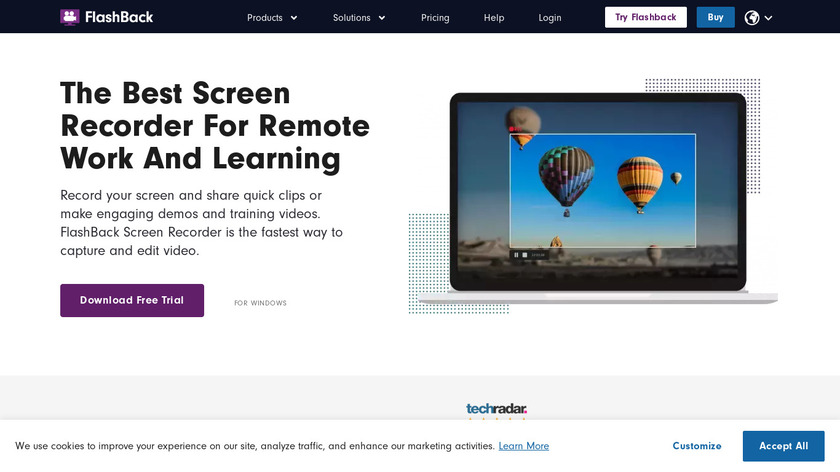Choose Customize cookie settings
Screen dimensions: 840x472
click(x=696, y=446)
